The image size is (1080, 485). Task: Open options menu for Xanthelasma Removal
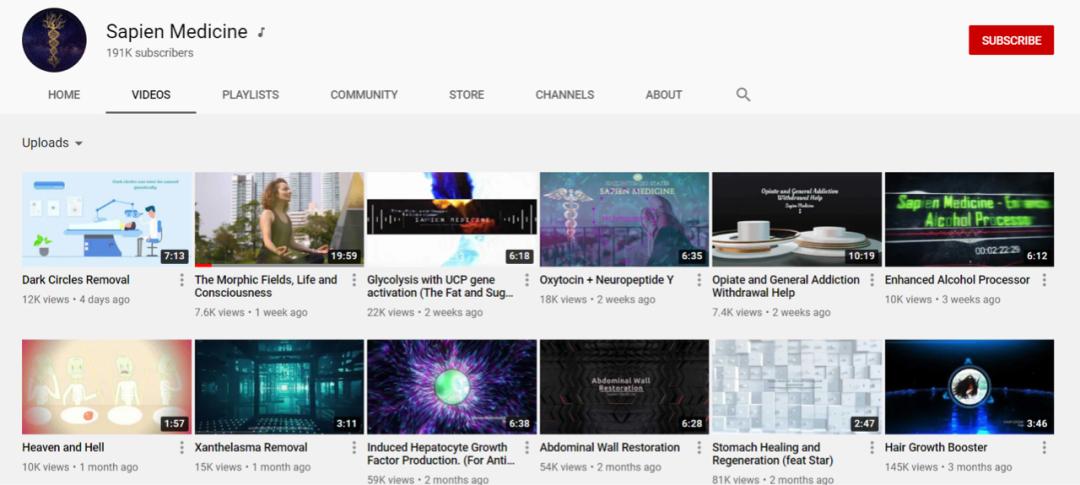[x=354, y=447]
